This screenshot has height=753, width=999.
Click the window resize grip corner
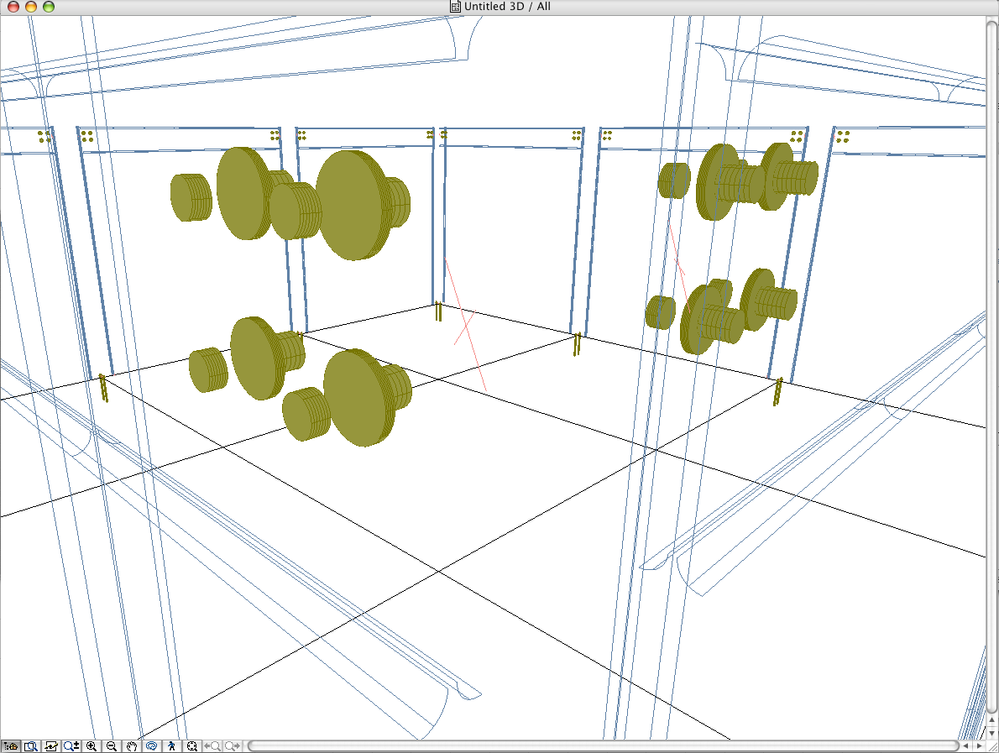point(993,746)
